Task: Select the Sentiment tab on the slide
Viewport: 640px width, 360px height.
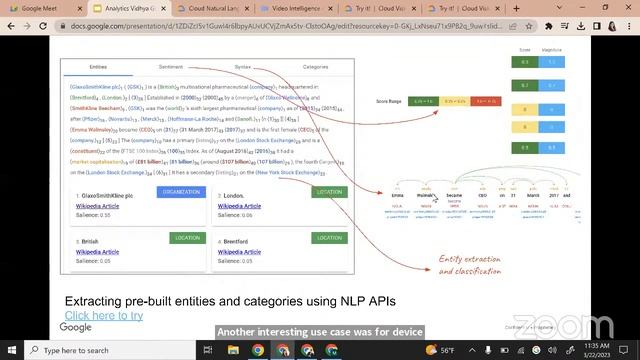Action: click(171, 67)
